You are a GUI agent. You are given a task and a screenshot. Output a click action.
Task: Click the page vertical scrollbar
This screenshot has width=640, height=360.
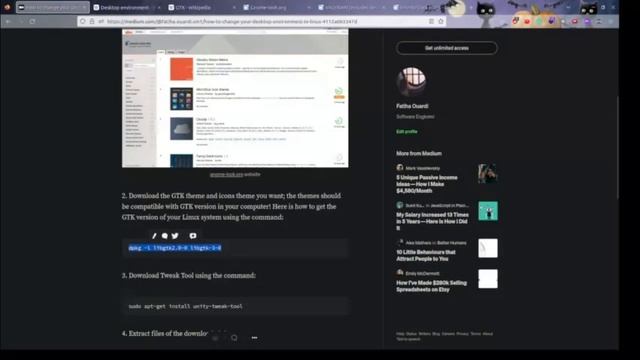point(617,147)
